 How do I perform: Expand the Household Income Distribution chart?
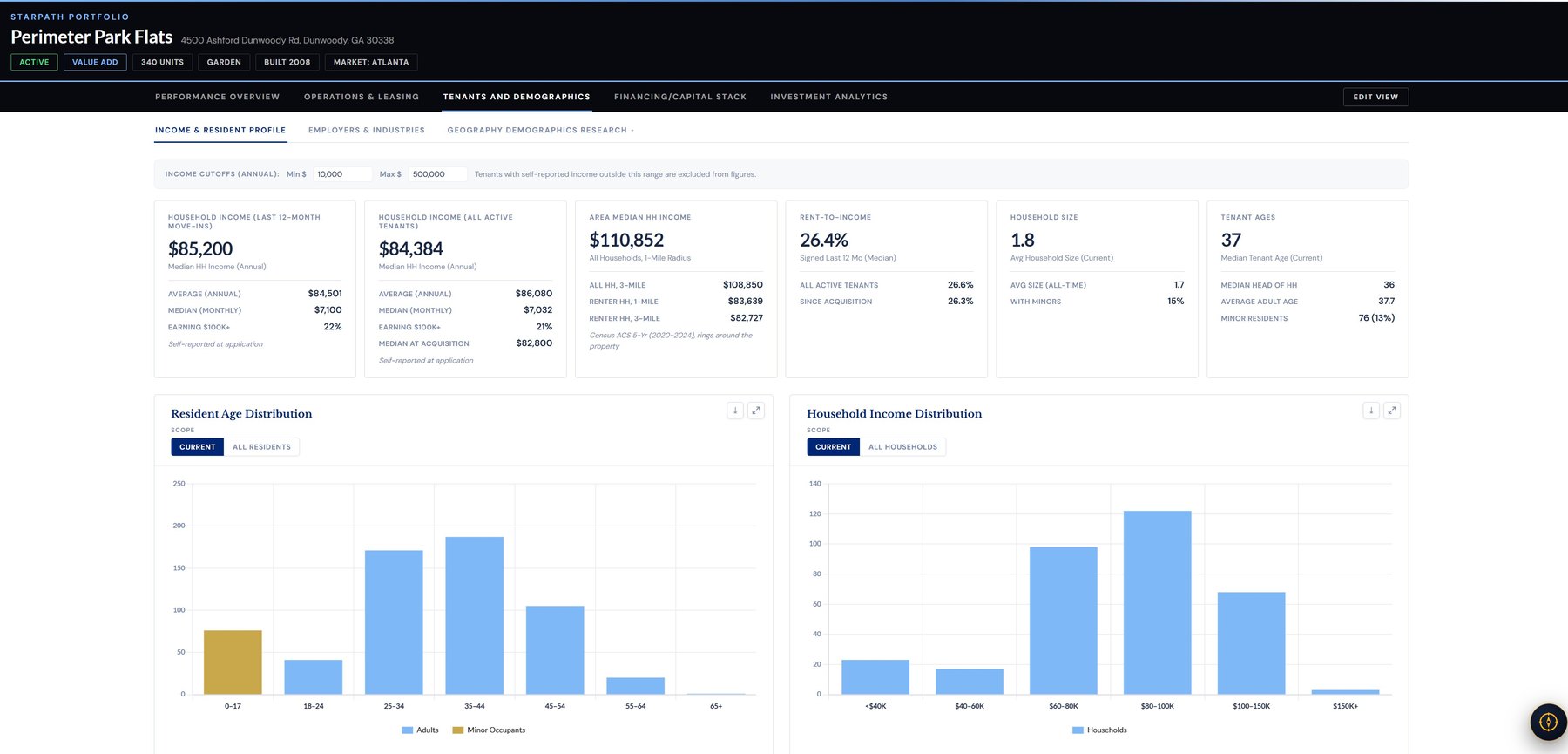(x=1392, y=411)
